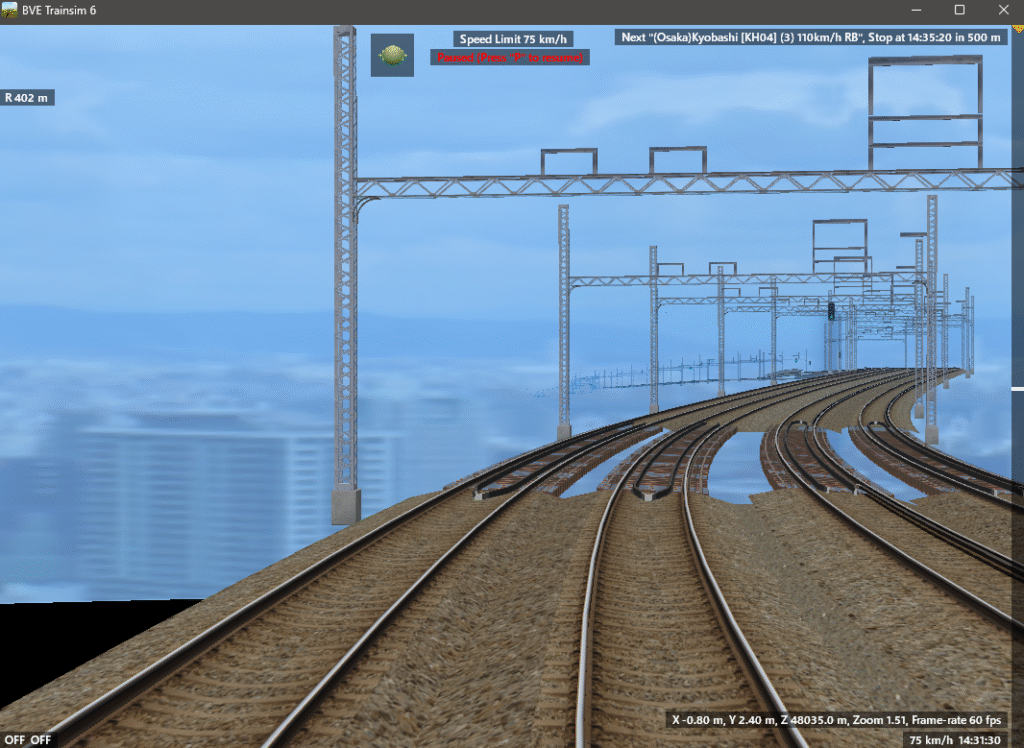Viewport: 1024px width, 748px height.
Task: Click the red Paused resume message
Action: [x=510, y=58]
